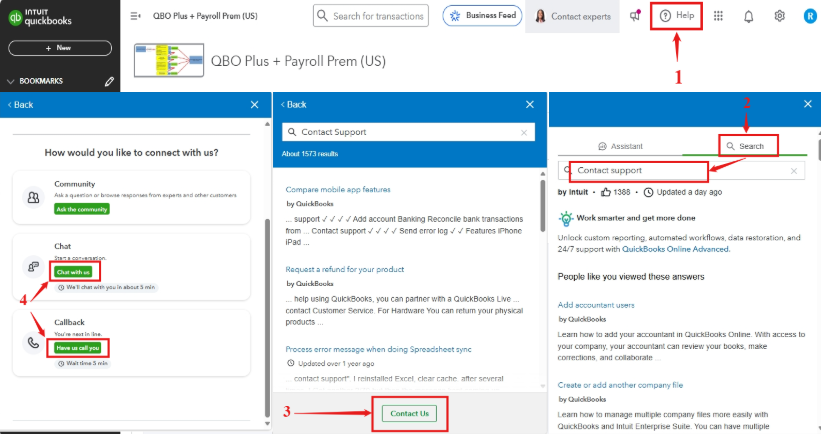Viewport: 821px width, 434px height.
Task: Click the Callback phone icon
Action: [x=33, y=343]
